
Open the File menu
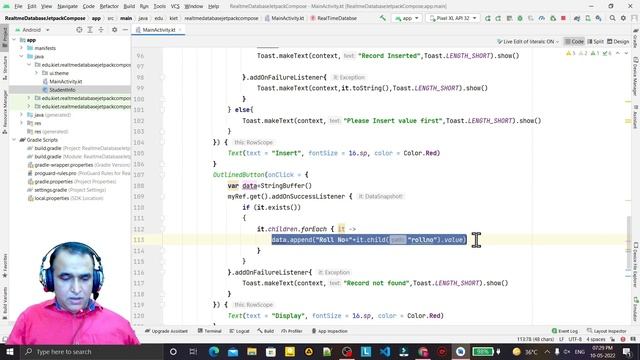pyautogui.click(x=18, y=6)
